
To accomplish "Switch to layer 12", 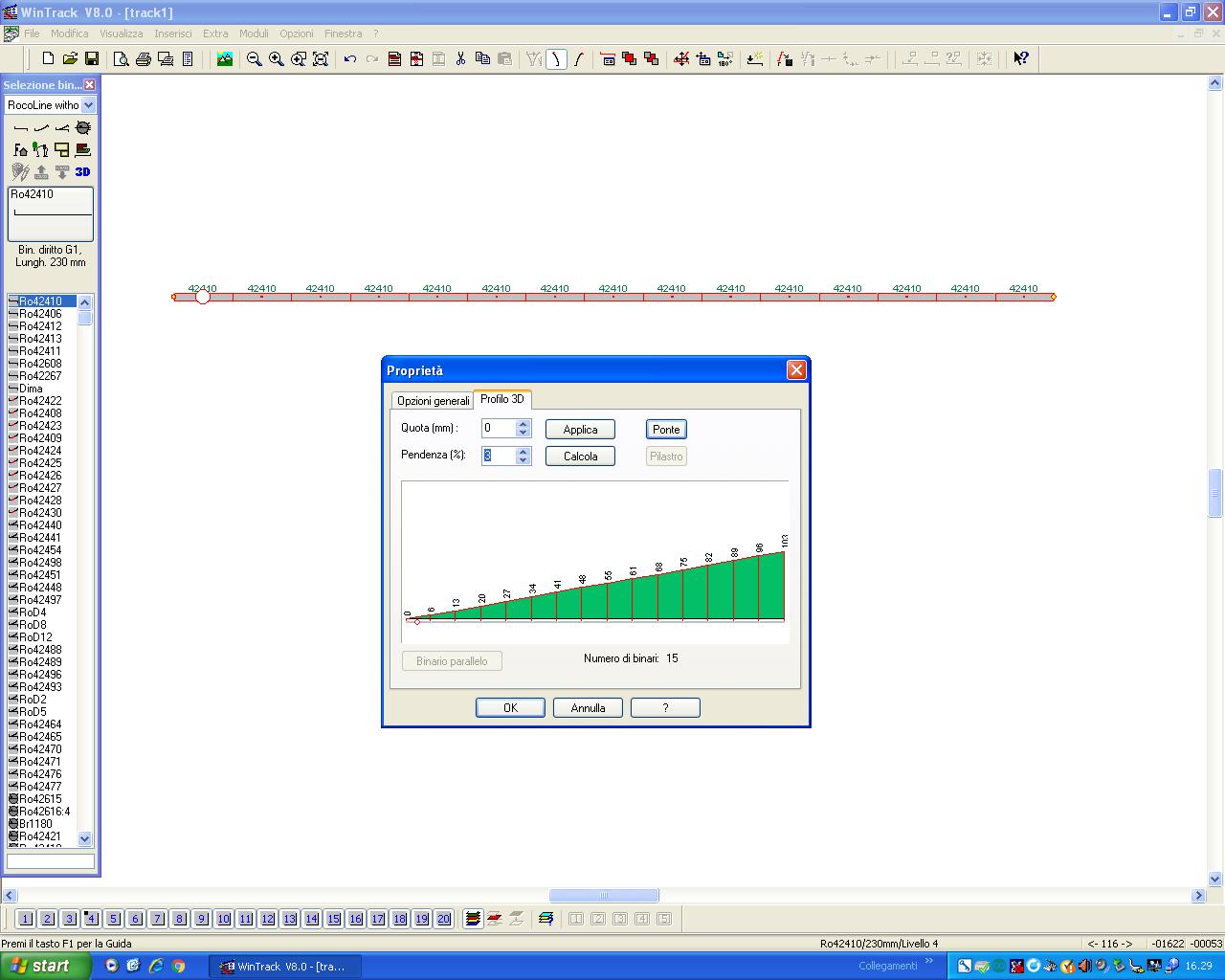I will [268, 919].
